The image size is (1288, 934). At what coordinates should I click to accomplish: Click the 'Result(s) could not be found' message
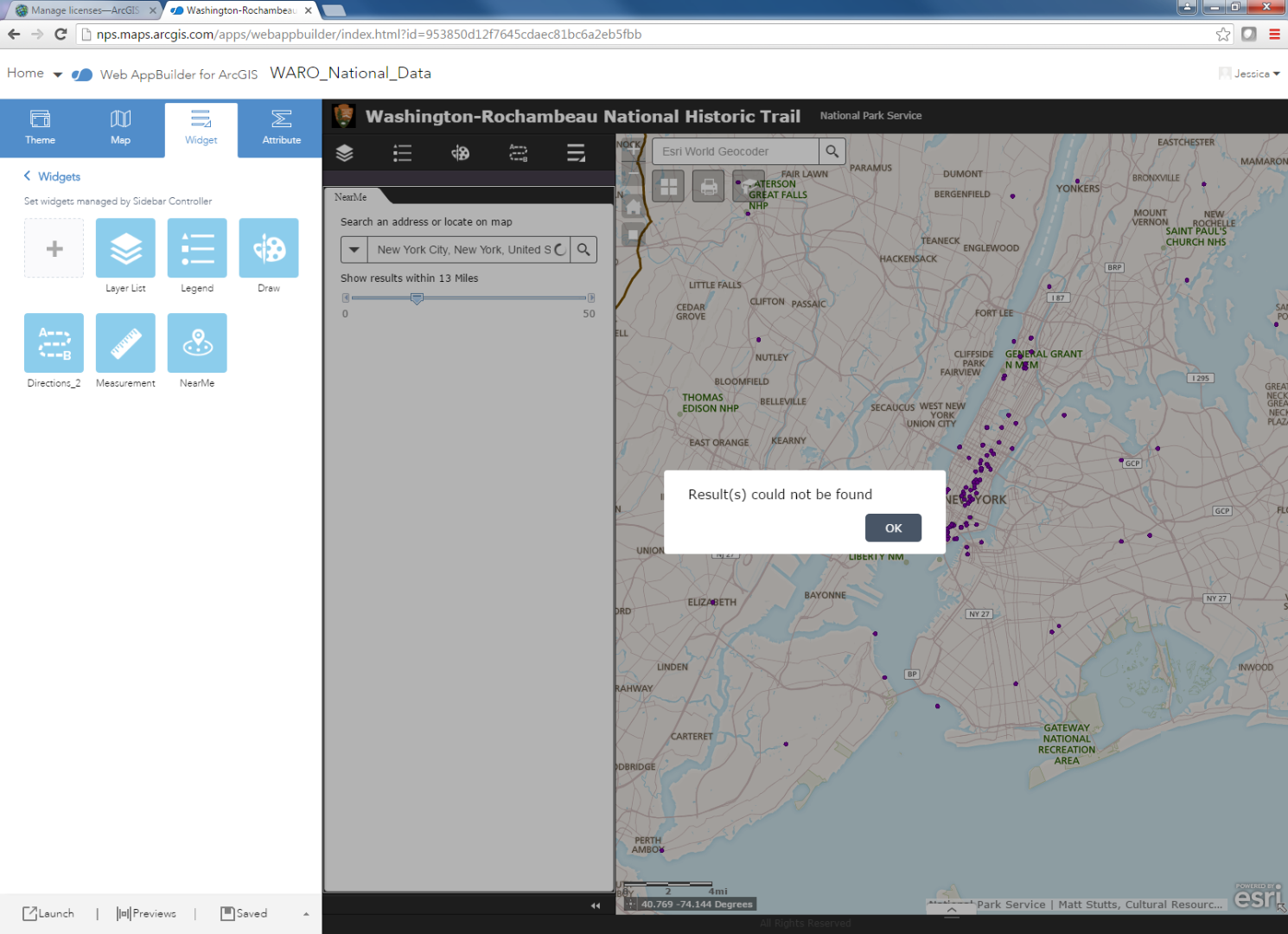(x=780, y=495)
